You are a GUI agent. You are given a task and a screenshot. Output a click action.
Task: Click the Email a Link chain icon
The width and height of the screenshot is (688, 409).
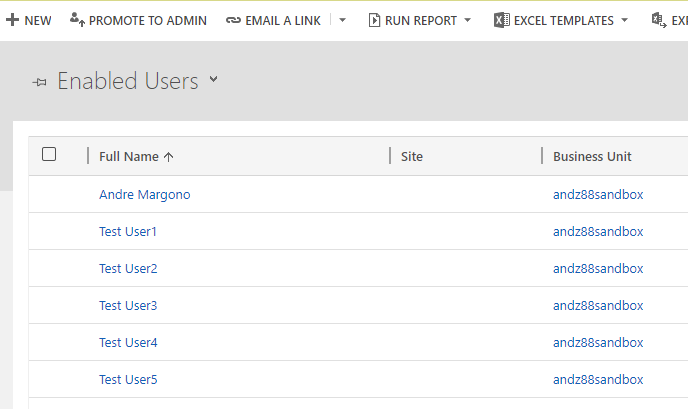[233, 20]
